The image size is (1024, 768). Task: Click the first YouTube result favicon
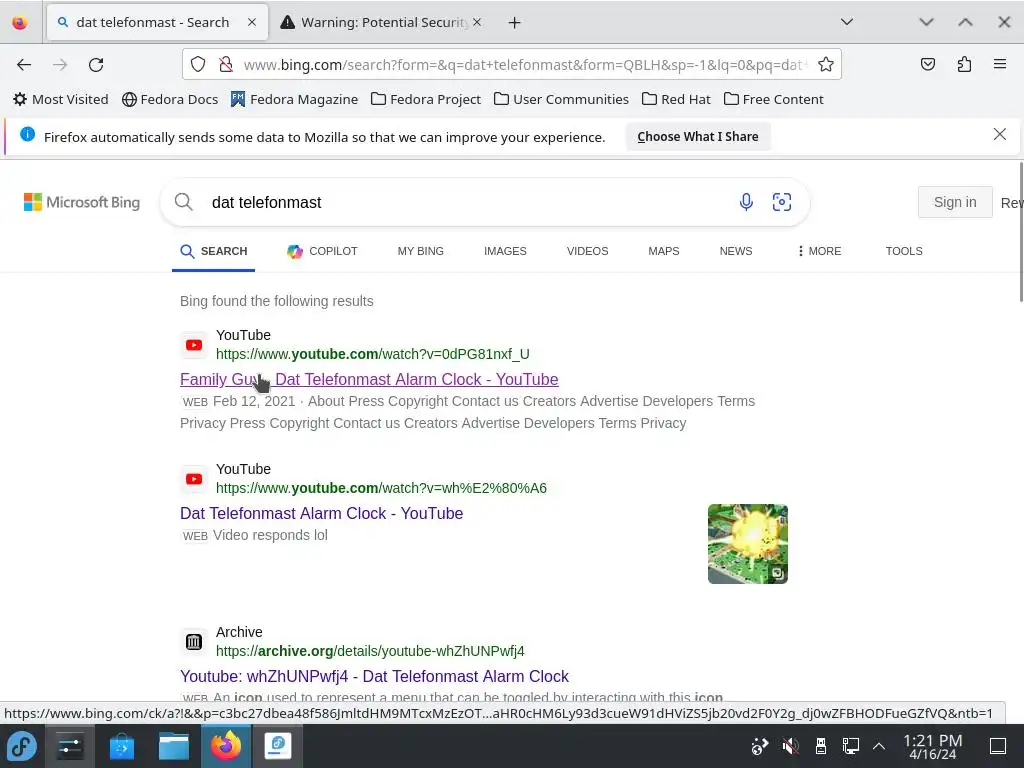(x=194, y=345)
